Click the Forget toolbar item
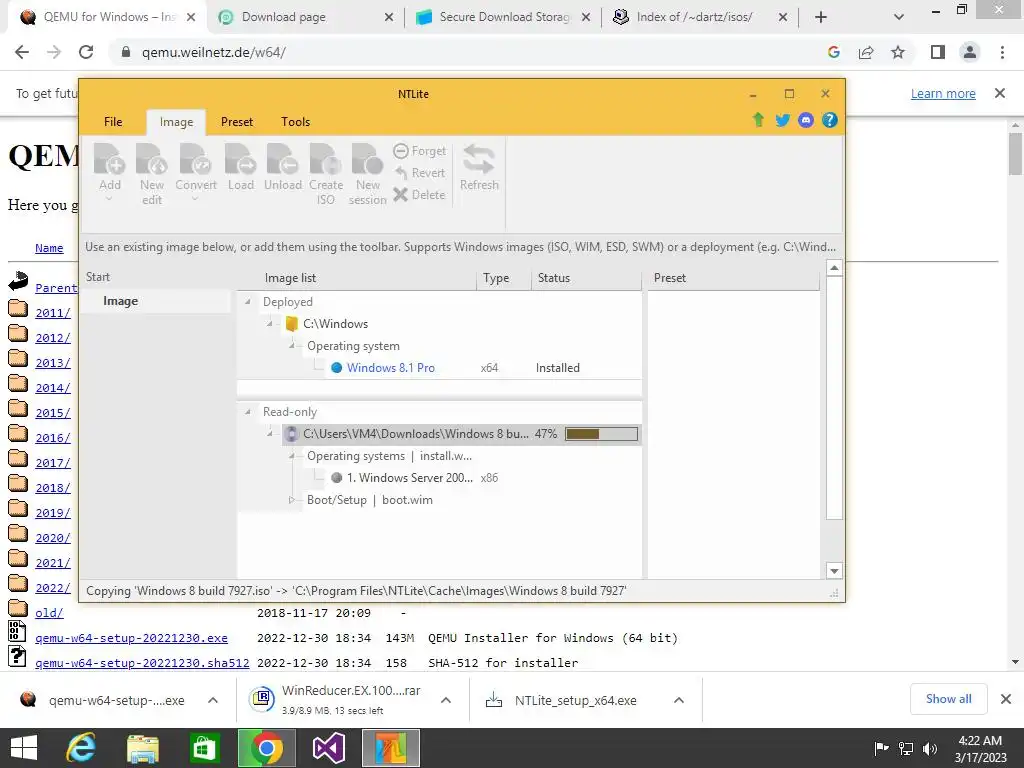Screen dimensions: 1024x768 pyautogui.click(x=420, y=151)
